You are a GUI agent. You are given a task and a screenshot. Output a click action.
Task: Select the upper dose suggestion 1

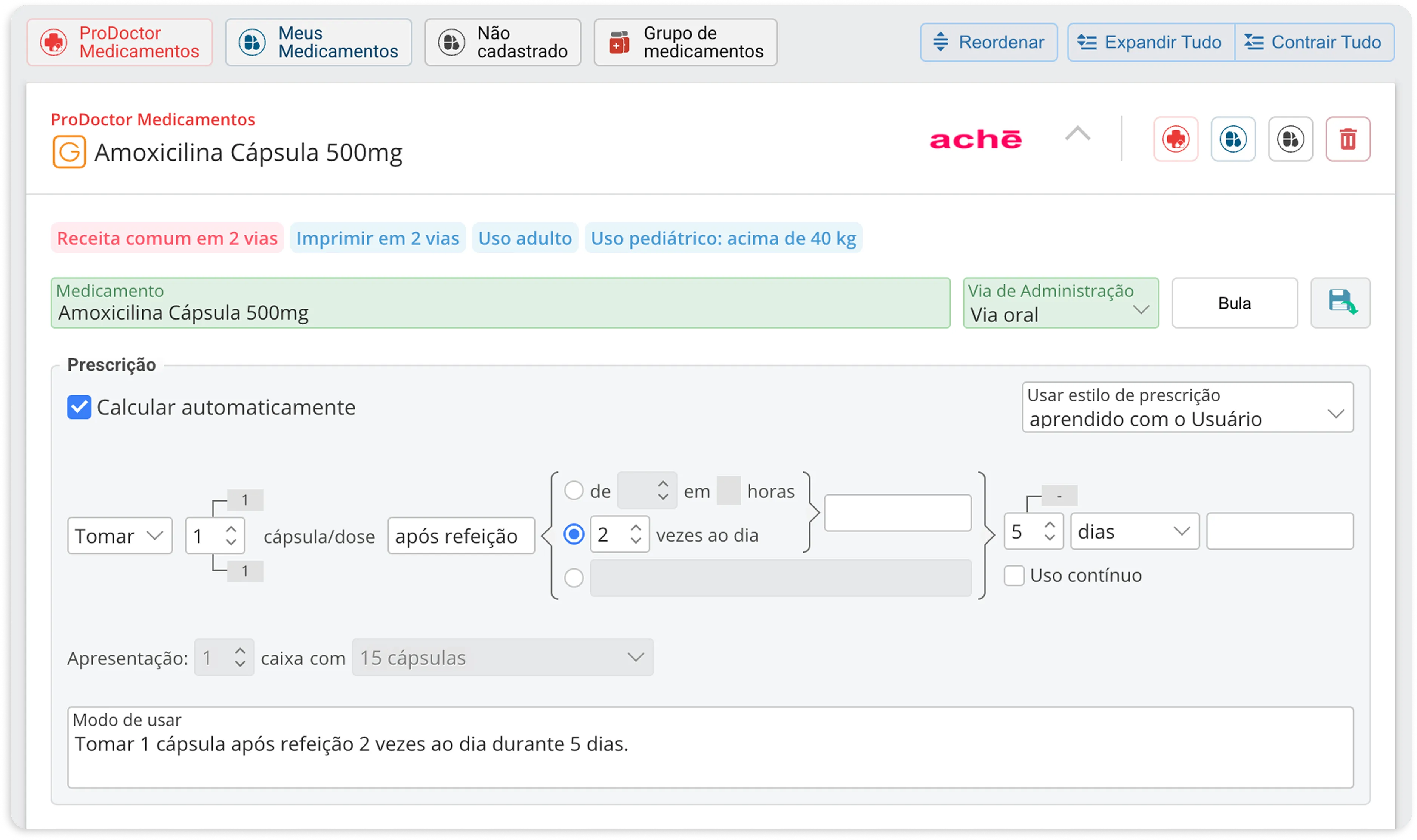coord(245,500)
